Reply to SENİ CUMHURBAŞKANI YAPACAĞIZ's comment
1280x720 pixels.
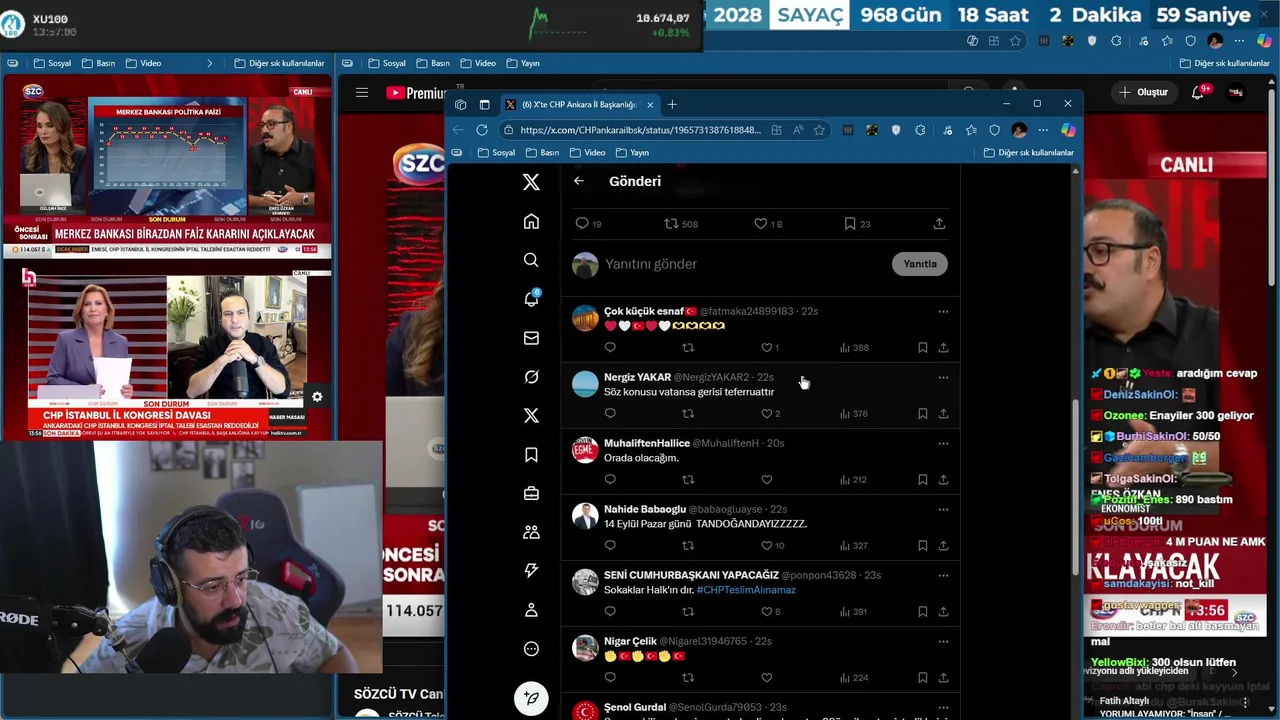click(610, 612)
